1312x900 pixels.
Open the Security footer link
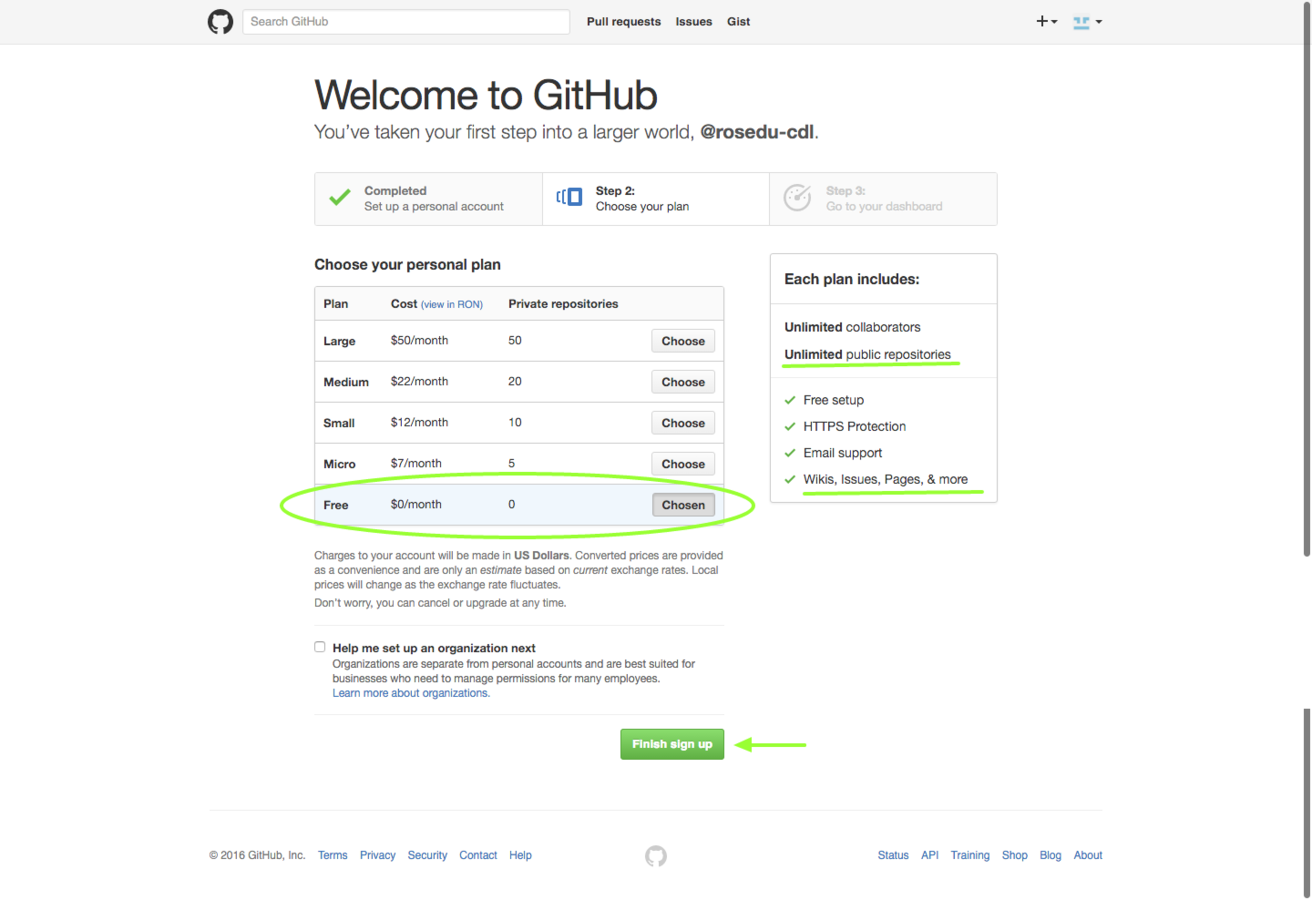[x=427, y=855]
